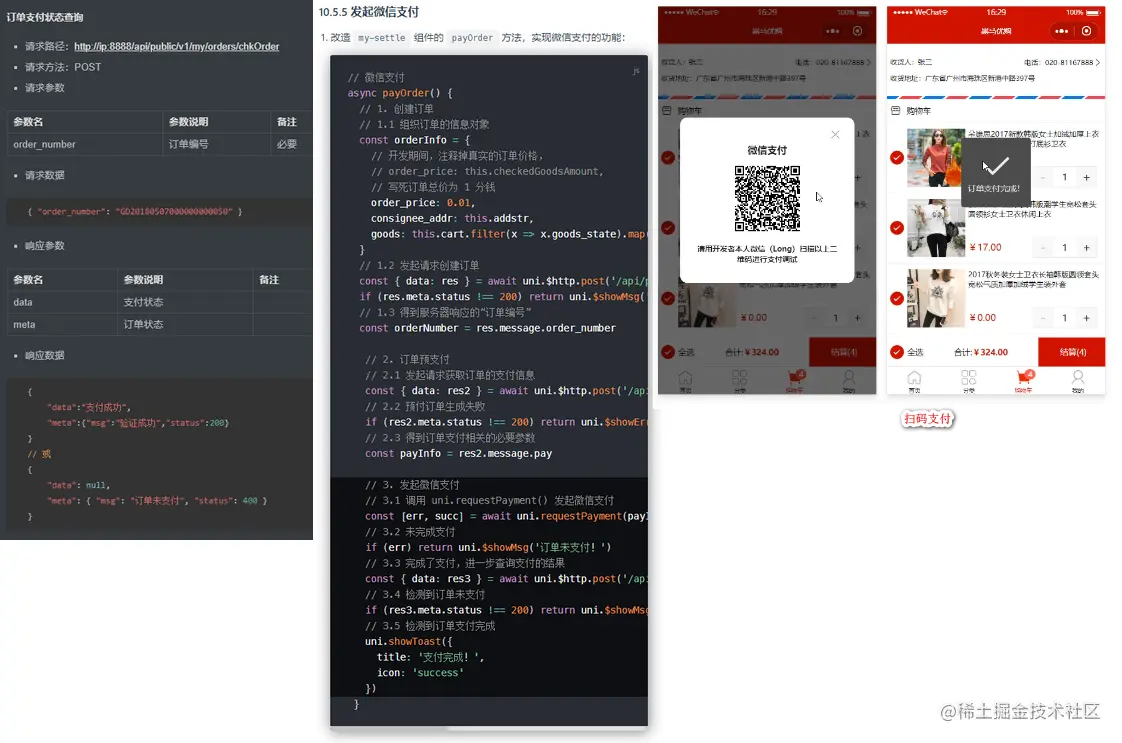
Task: Switch to 购物车 tab on payment-complete phone
Action: point(1023,382)
